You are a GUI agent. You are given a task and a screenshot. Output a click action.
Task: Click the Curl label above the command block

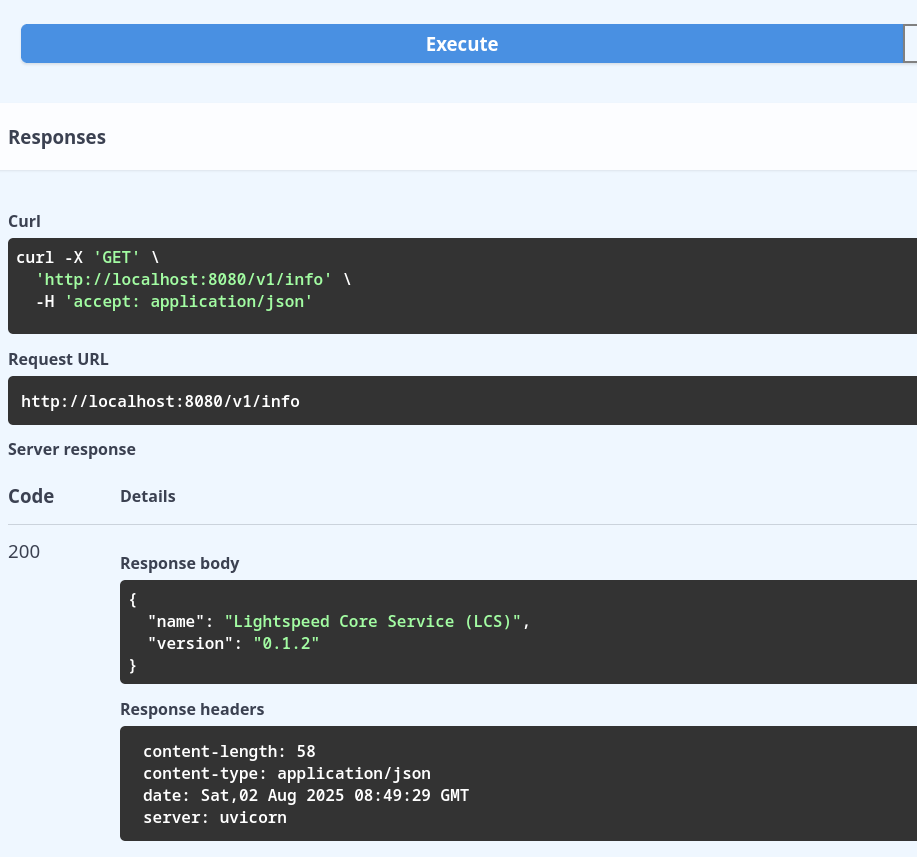click(x=24, y=221)
